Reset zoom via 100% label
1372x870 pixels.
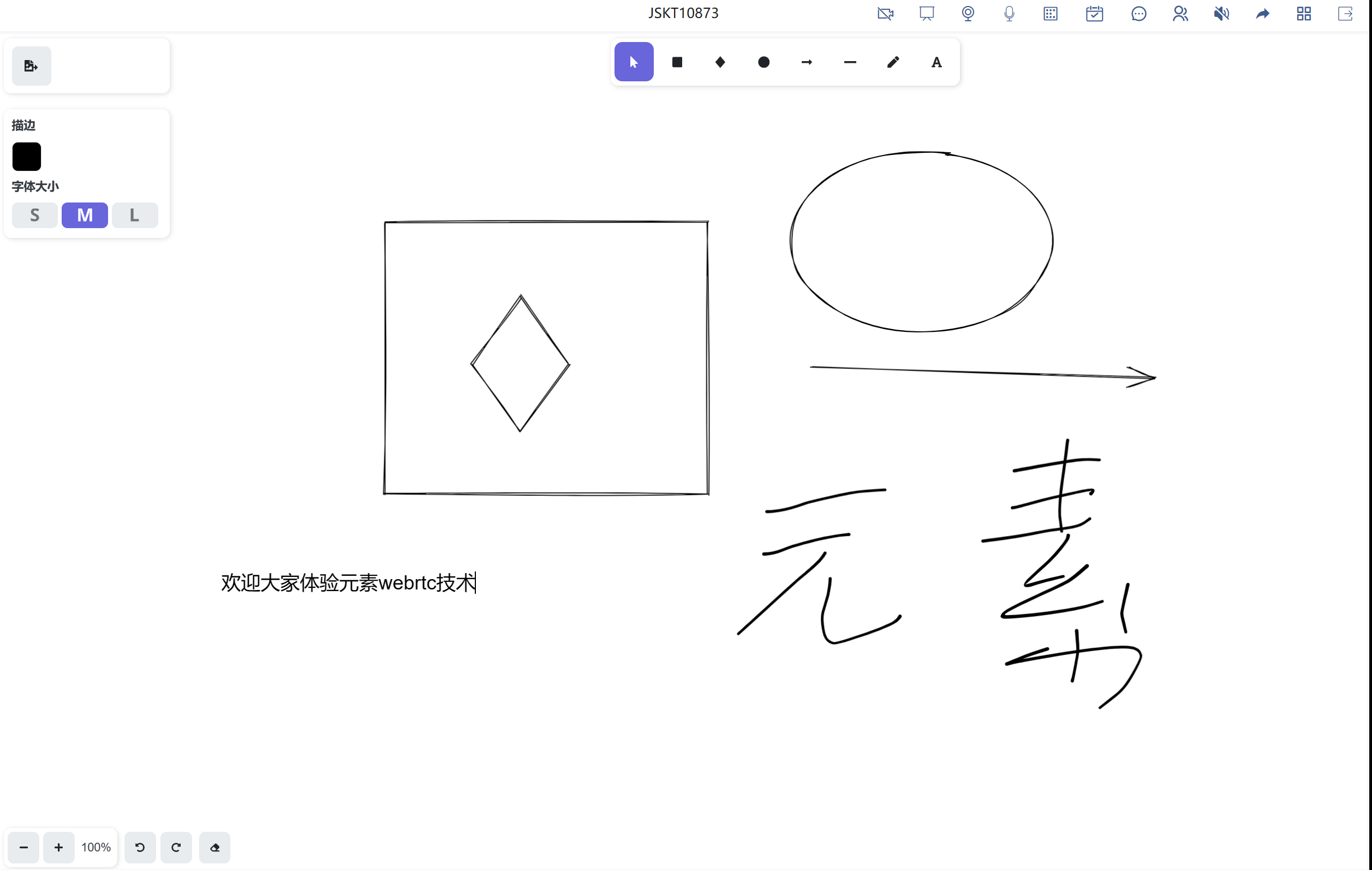[96, 847]
